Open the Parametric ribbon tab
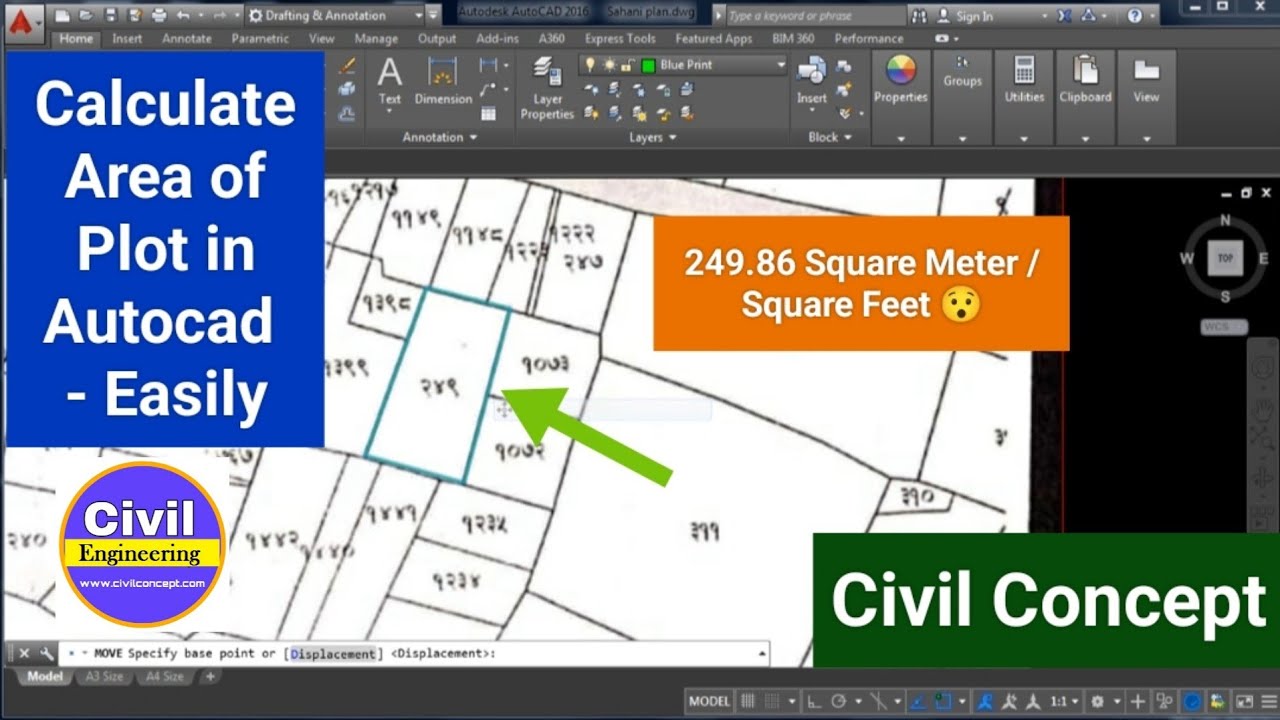This screenshot has height=720, width=1280. [260, 39]
